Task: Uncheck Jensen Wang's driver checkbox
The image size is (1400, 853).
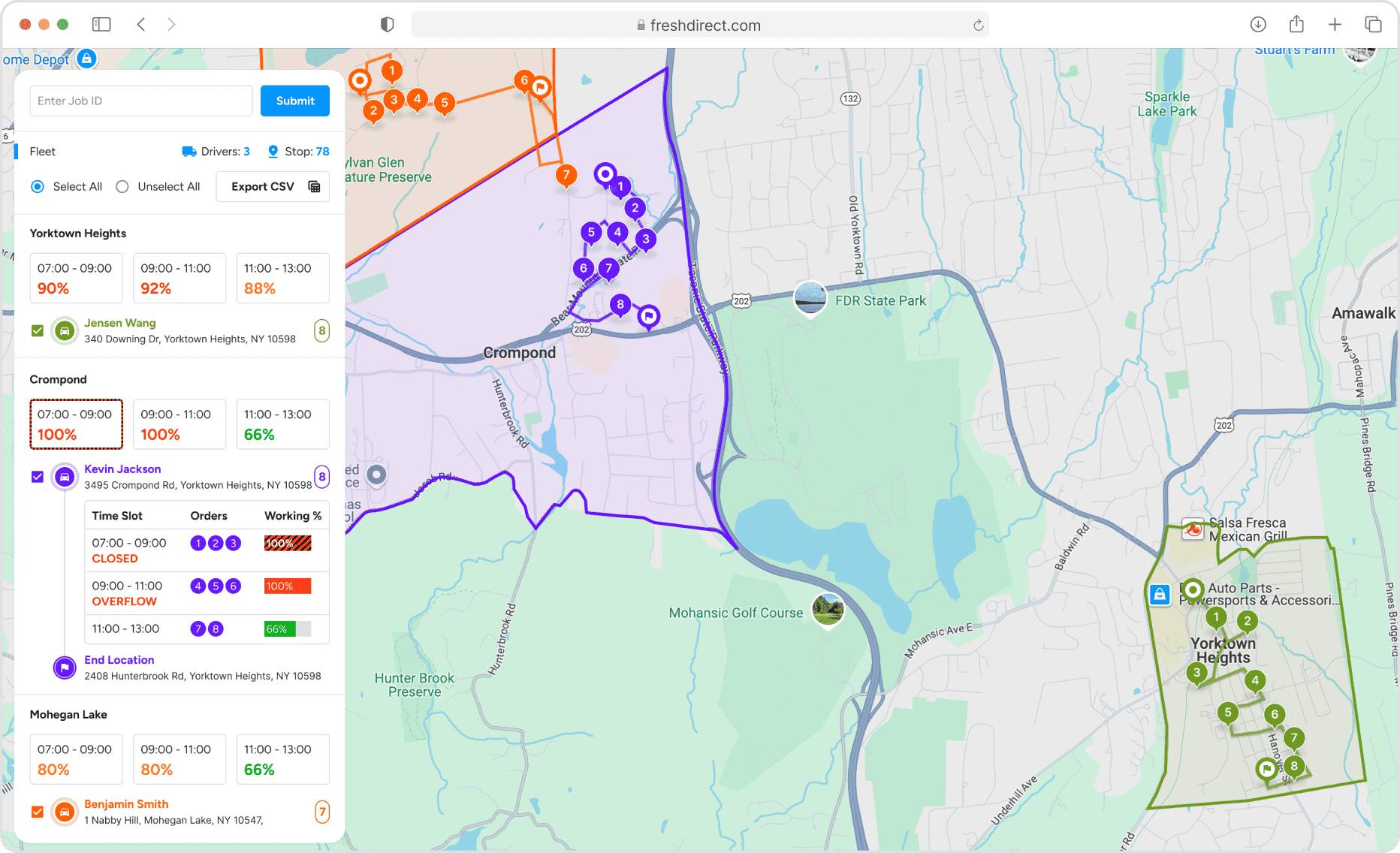Action: tap(38, 331)
